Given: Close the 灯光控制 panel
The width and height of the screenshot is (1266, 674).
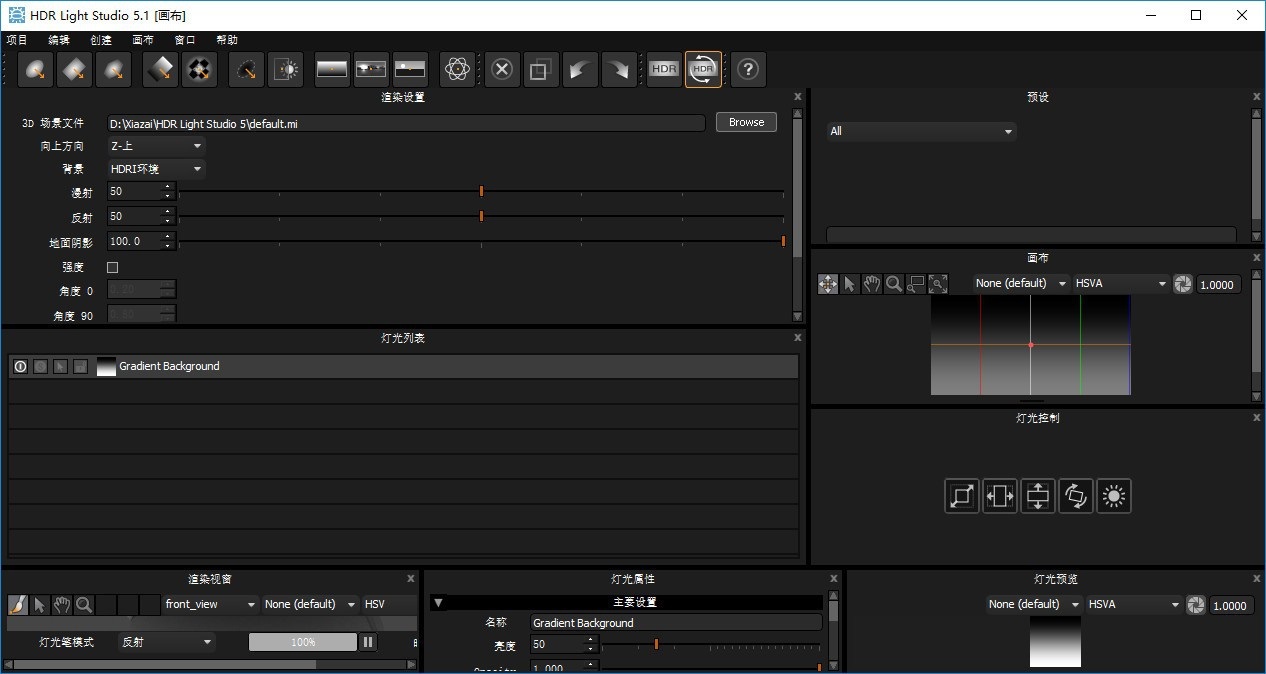Looking at the screenshot, I should click(x=1257, y=418).
